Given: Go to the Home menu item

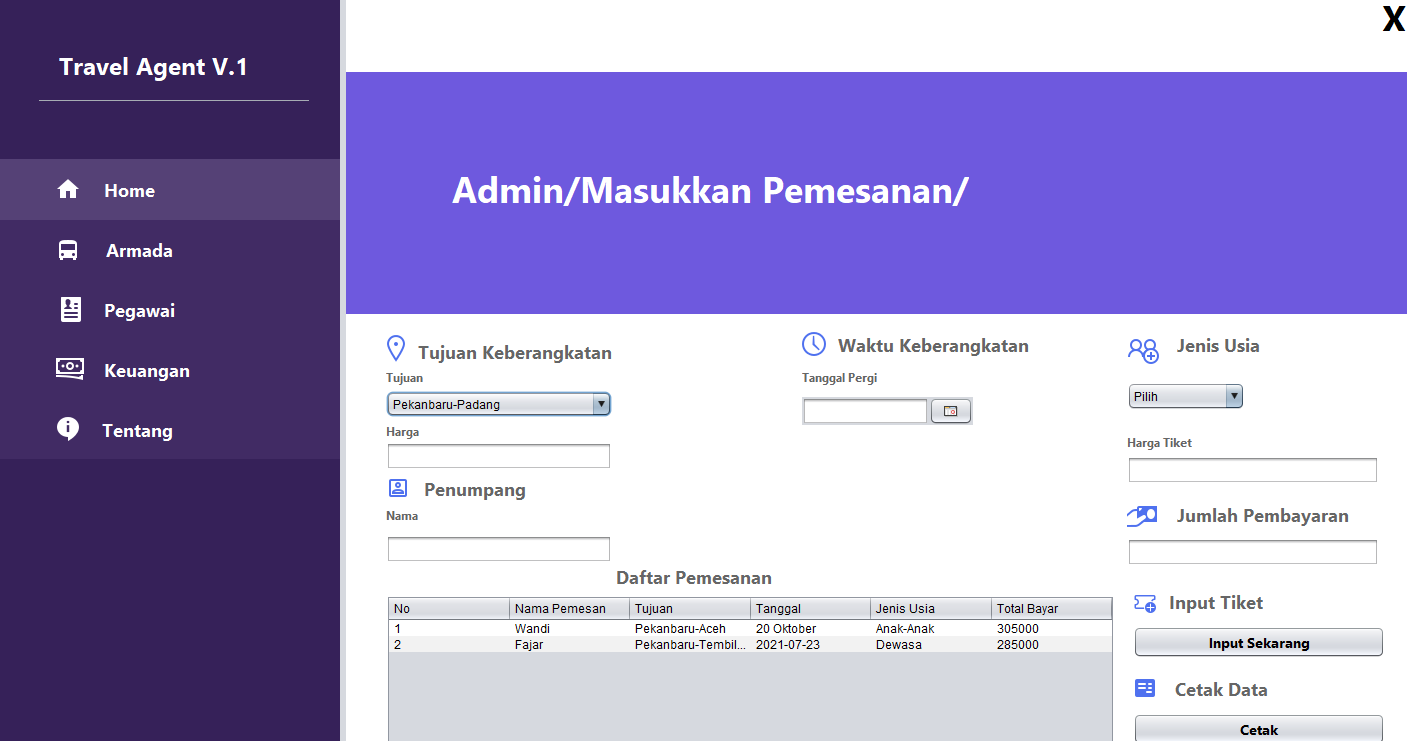Looking at the screenshot, I should pos(170,189).
